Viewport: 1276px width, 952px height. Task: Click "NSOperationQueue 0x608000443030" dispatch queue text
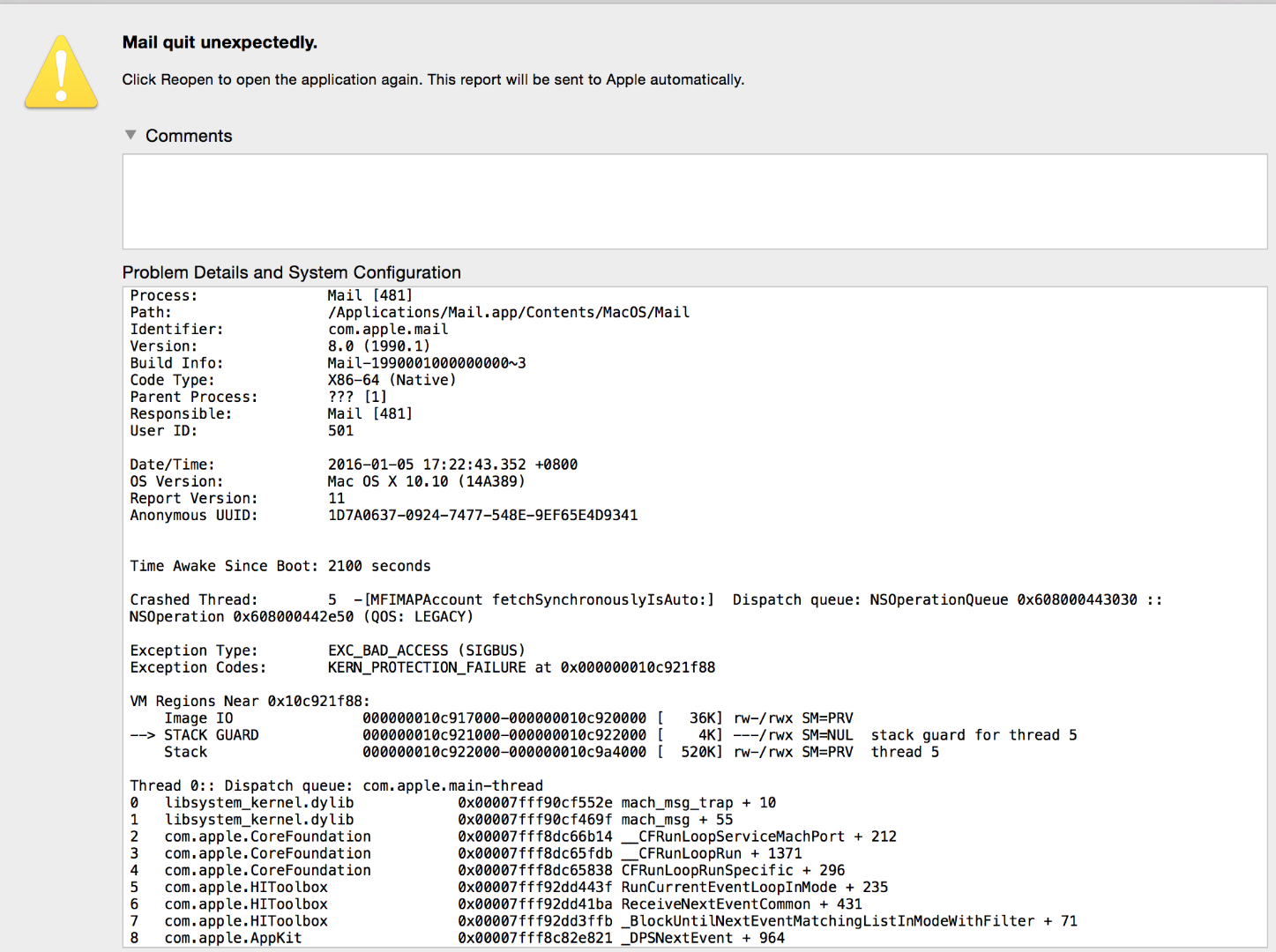1004,599
